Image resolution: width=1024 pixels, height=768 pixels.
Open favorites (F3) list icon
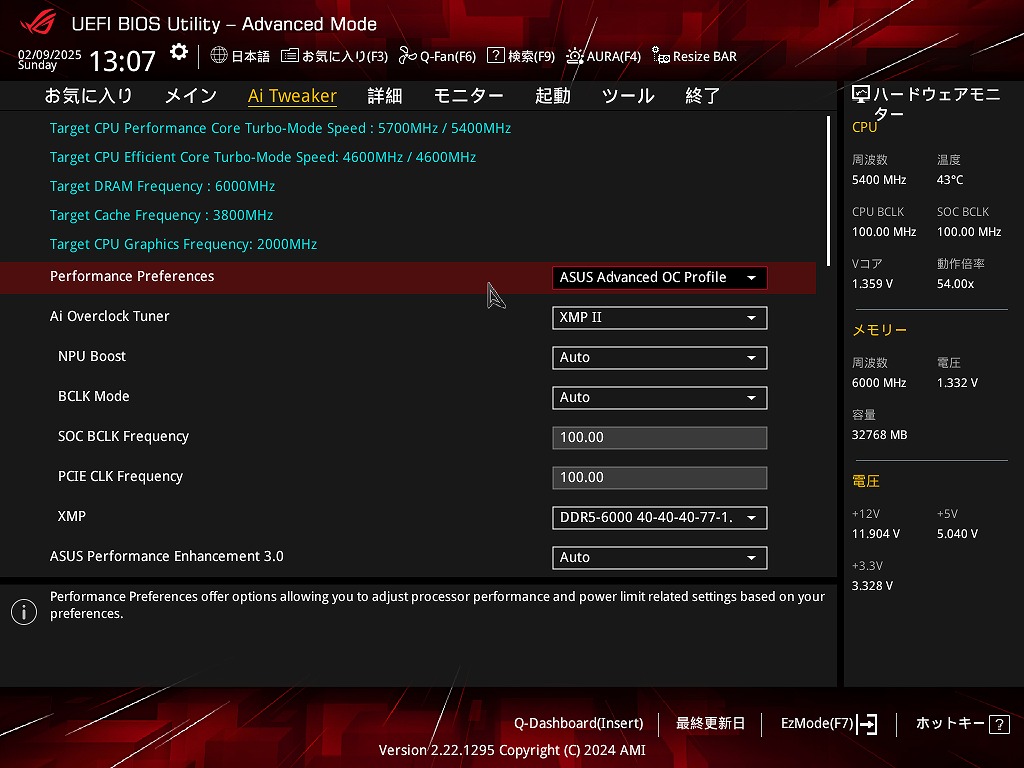tap(289, 56)
